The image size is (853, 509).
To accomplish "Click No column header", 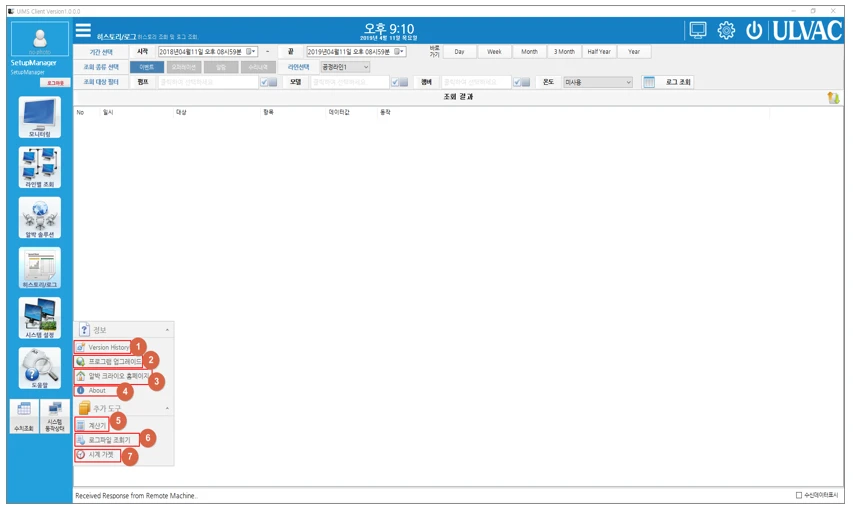I will pyautogui.click(x=80, y=112).
